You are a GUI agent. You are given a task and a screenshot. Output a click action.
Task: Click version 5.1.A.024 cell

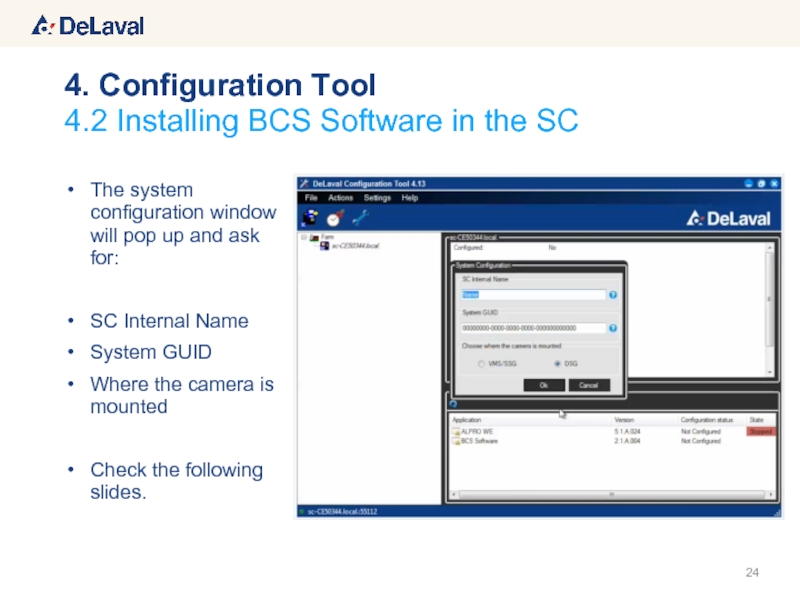pos(627,432)
